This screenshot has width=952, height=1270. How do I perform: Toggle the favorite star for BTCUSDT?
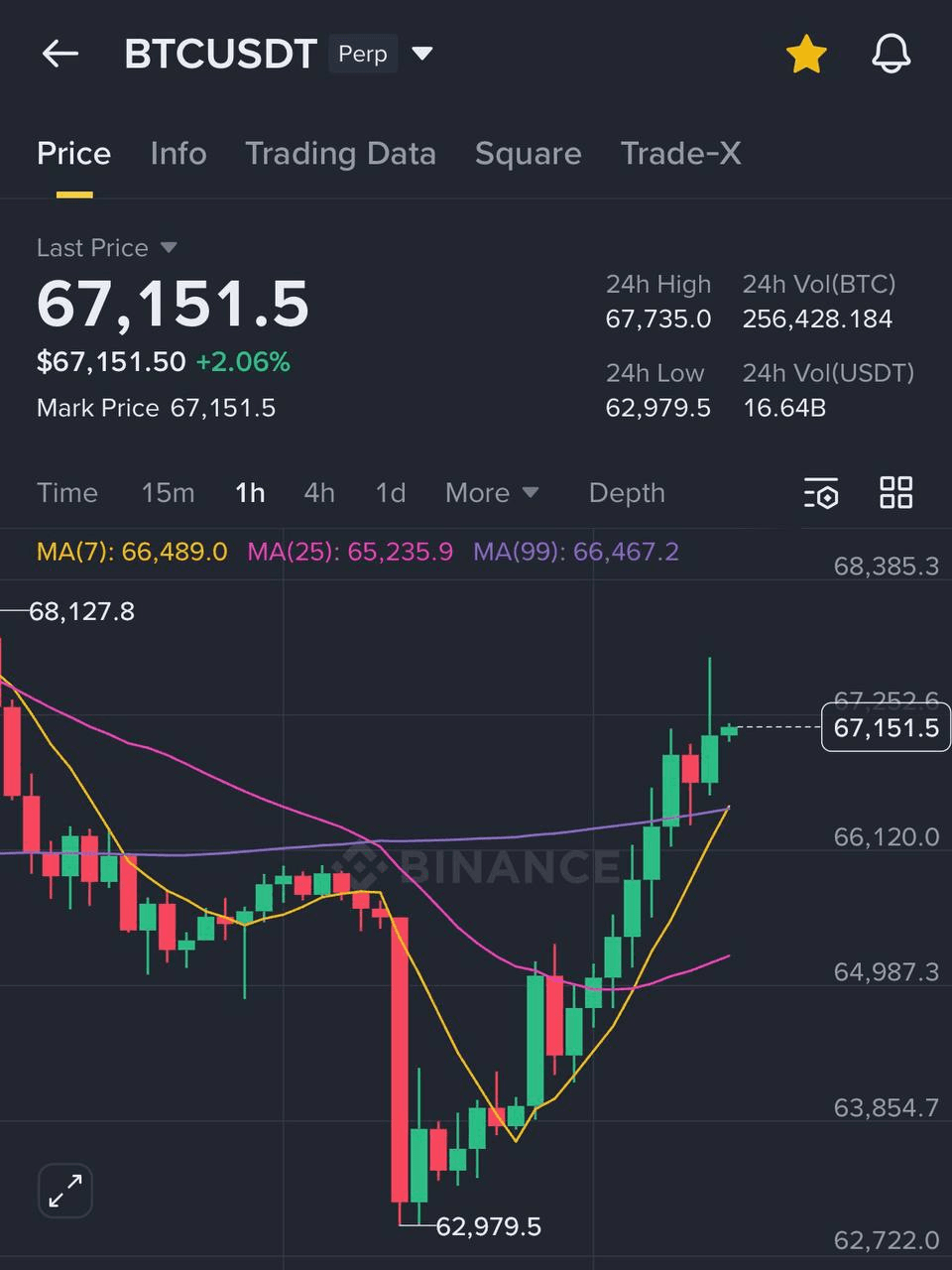pyautogui.click(x=806, y=54)
